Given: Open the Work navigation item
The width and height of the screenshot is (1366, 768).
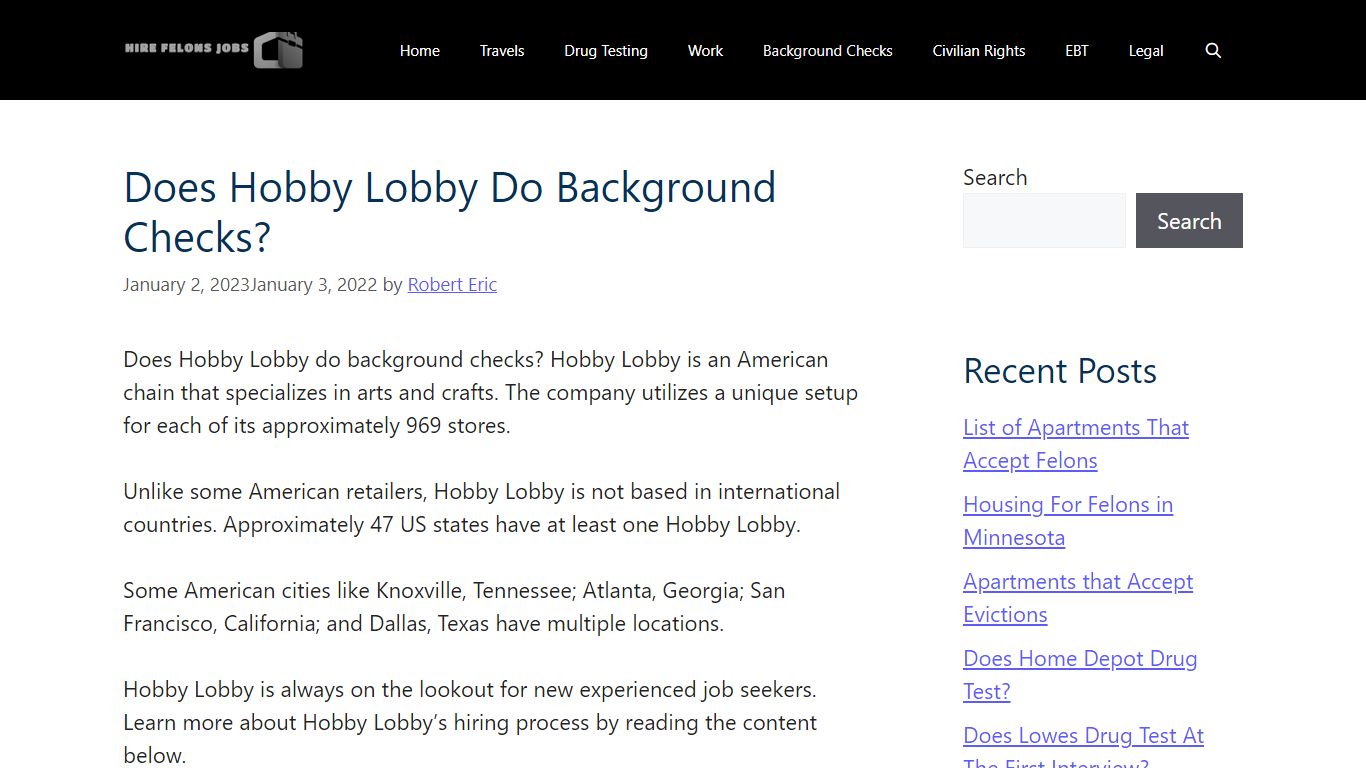Looking at the screenshot, I should (x=705, y=51).
